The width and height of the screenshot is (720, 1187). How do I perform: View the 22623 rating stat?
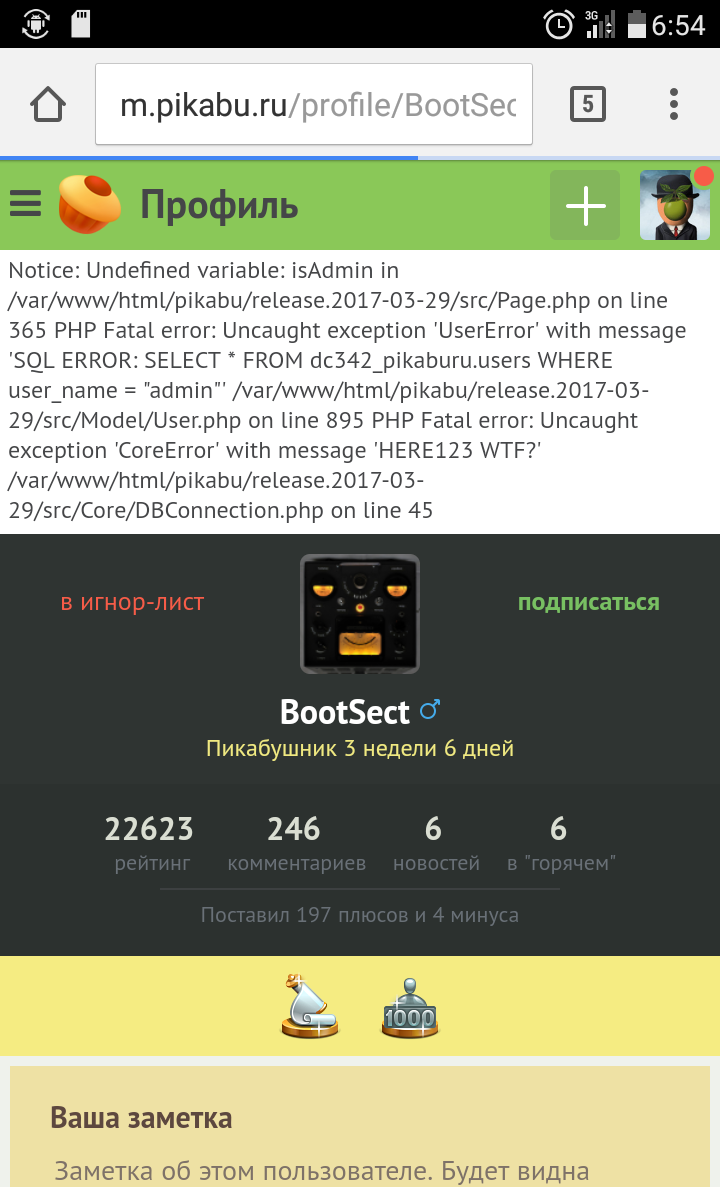click(149, 842)
